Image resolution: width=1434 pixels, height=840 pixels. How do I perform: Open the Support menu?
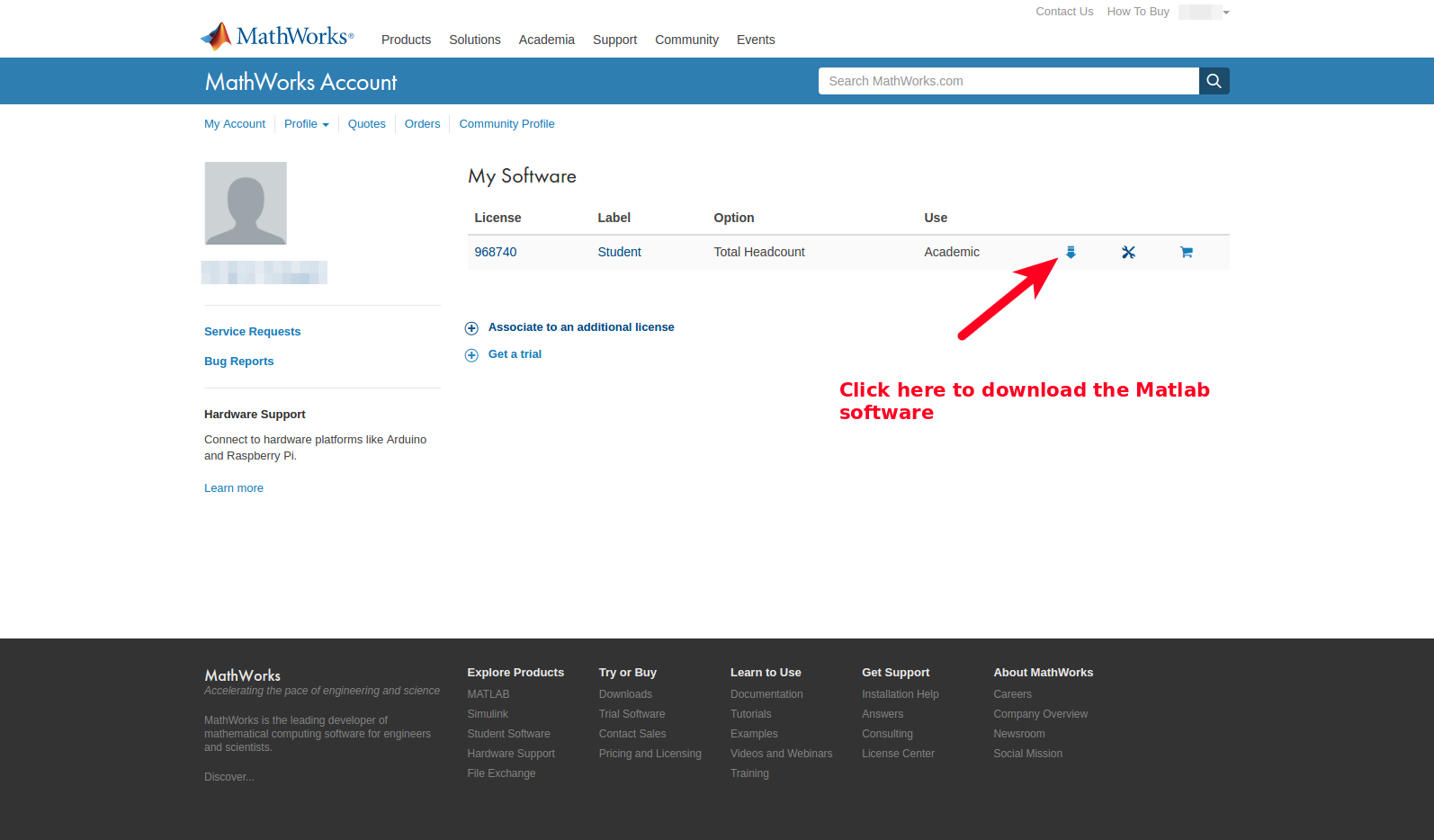614,40
